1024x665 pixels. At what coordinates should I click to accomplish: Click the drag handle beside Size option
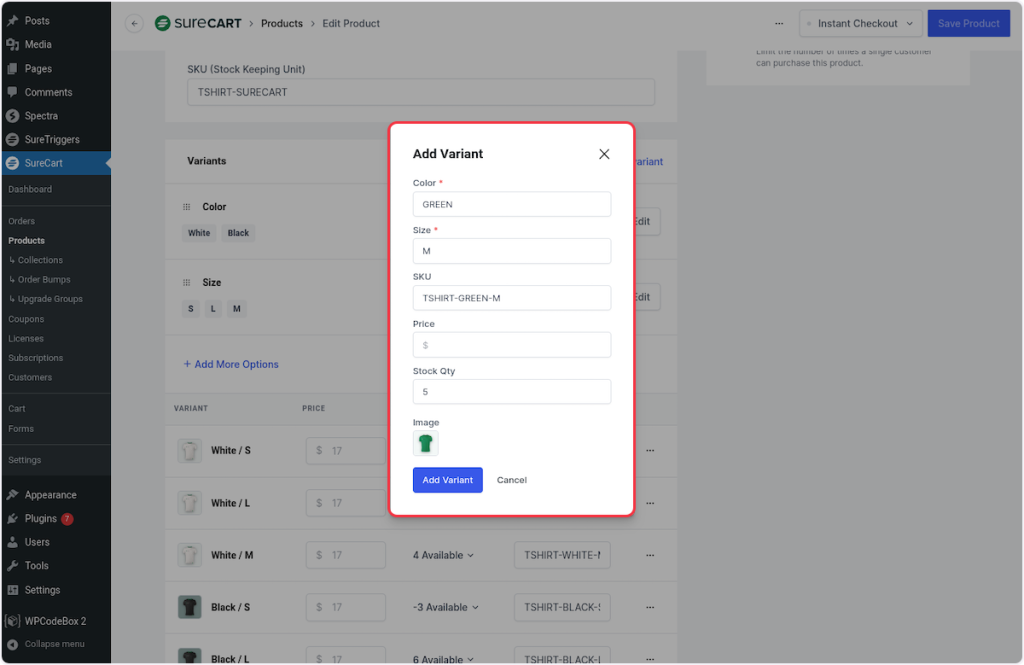pyautogui.click(x=186, y=283)
